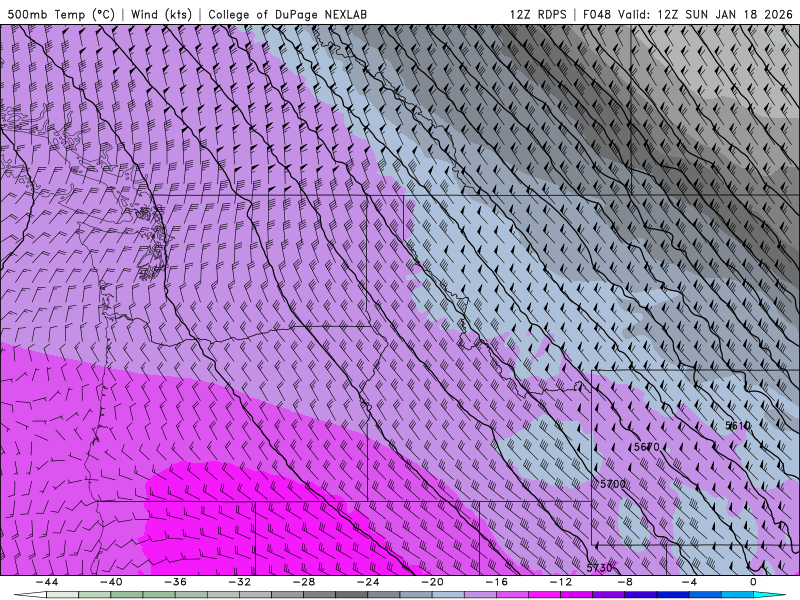
Task: Click the -44 colorbar label
Action: pos(46,582)
